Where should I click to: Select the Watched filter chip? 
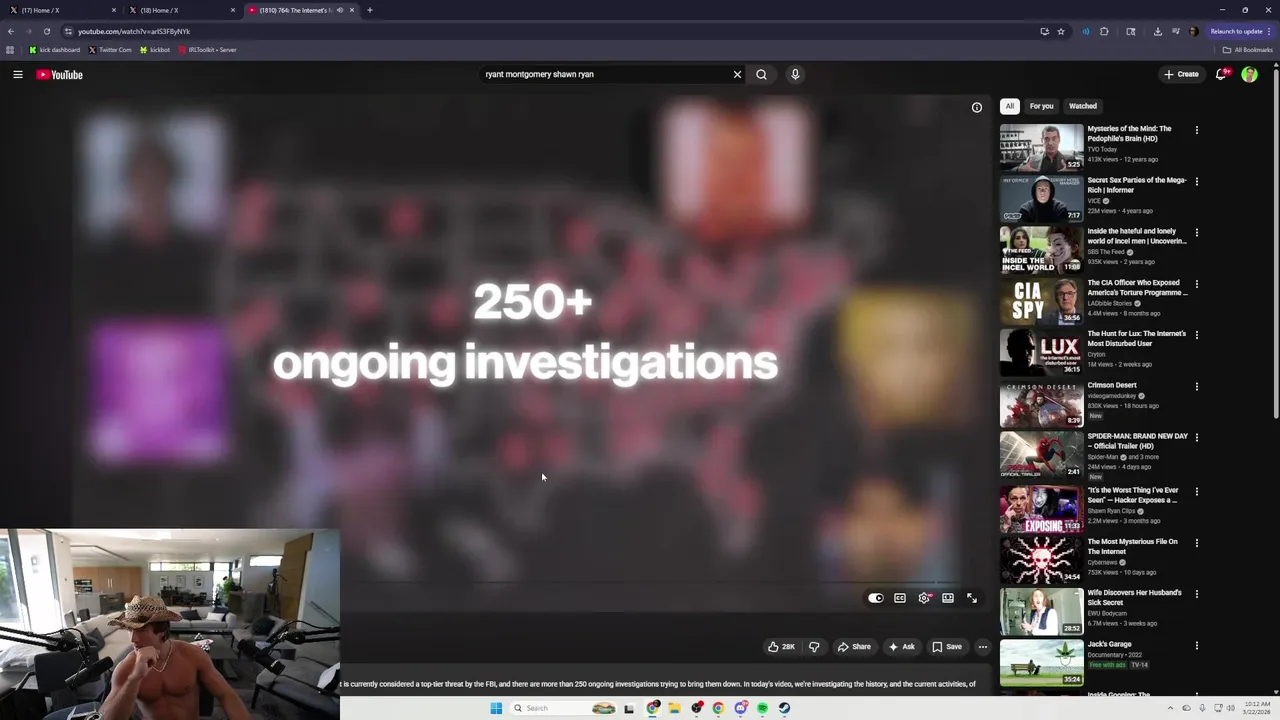[x=1083, y=106]
